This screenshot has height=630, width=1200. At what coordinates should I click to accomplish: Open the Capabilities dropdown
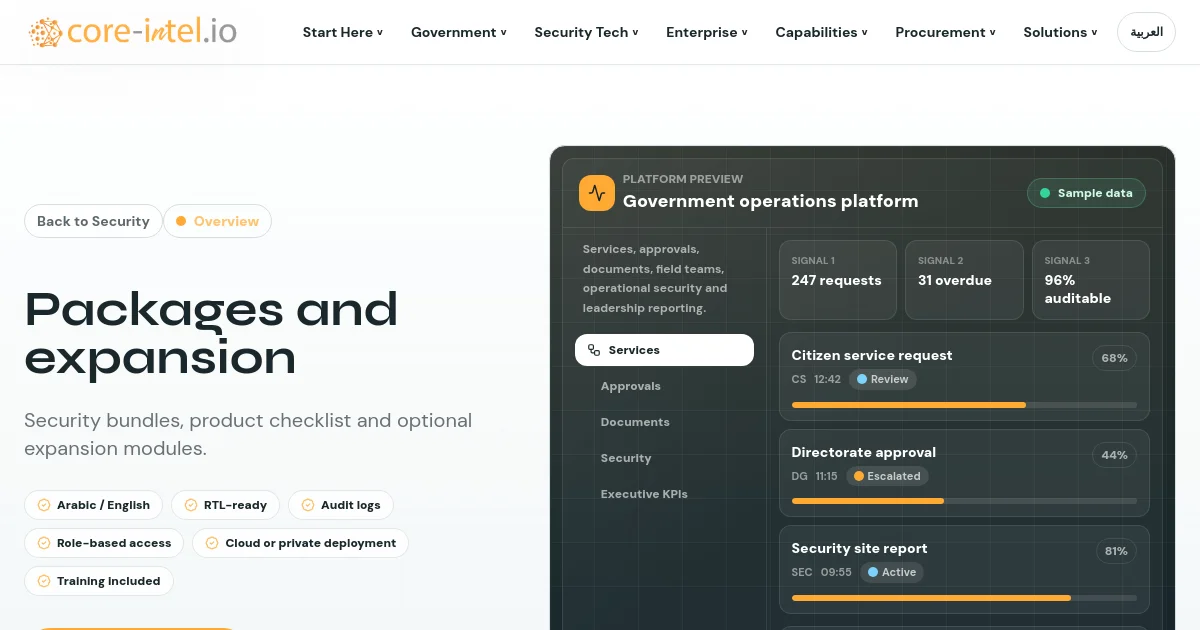point(822,32)
